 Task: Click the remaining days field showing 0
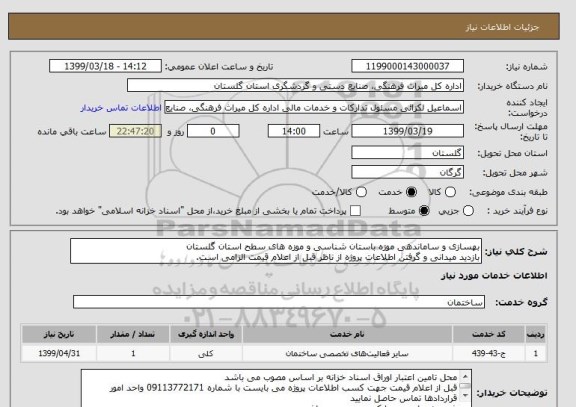[213, 131]
